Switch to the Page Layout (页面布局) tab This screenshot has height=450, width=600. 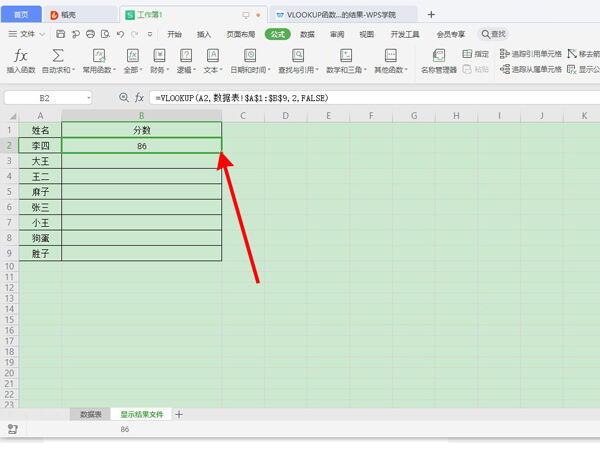tap(241, 34)
